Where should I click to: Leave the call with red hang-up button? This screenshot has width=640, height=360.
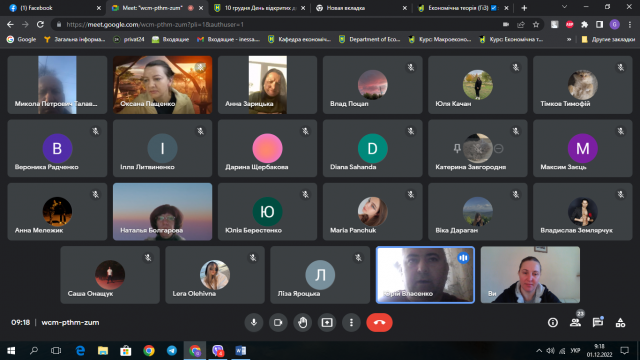coord(379,322)
